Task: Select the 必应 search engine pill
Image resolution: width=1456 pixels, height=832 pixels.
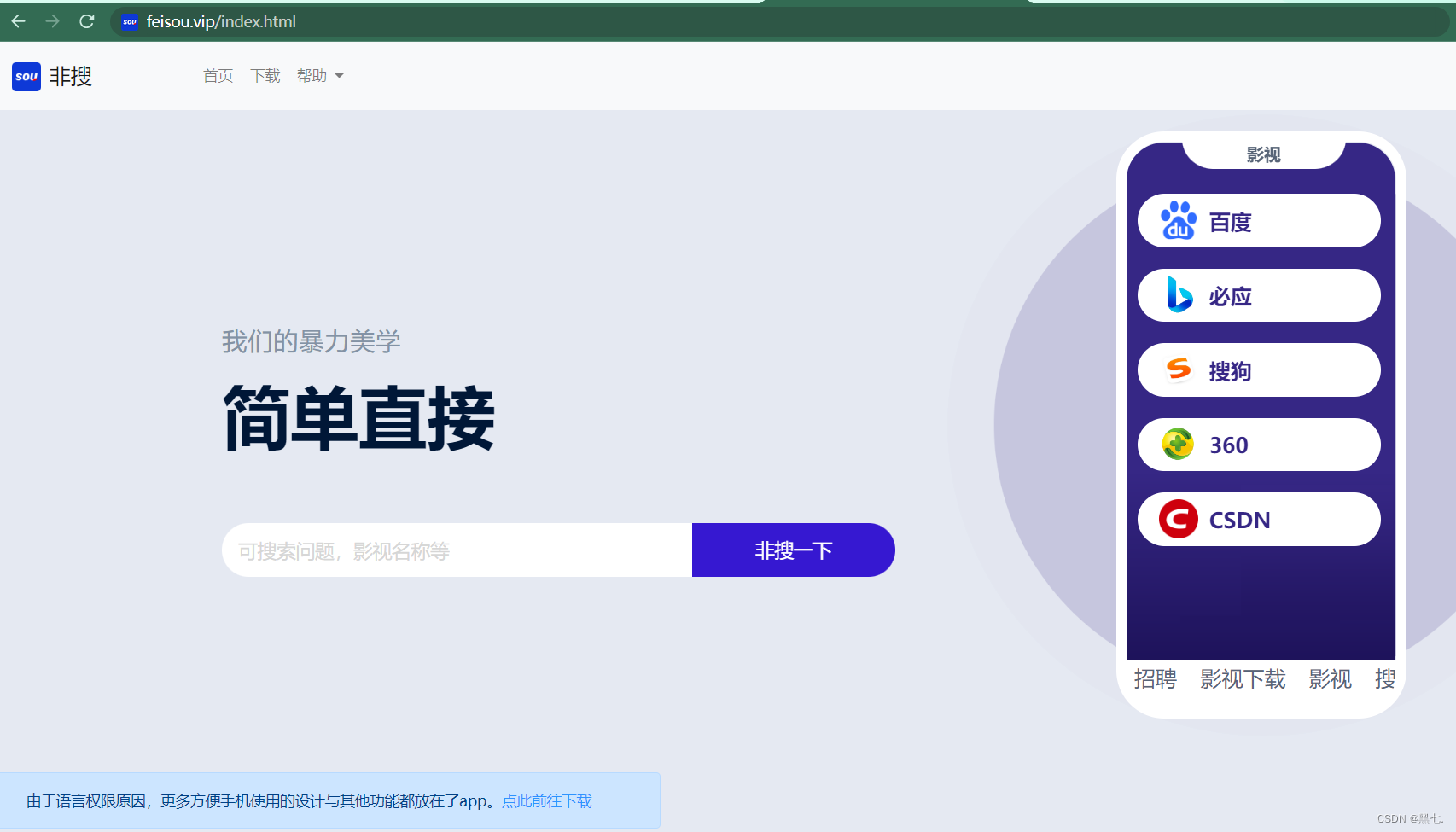Action: point(1259,295)
